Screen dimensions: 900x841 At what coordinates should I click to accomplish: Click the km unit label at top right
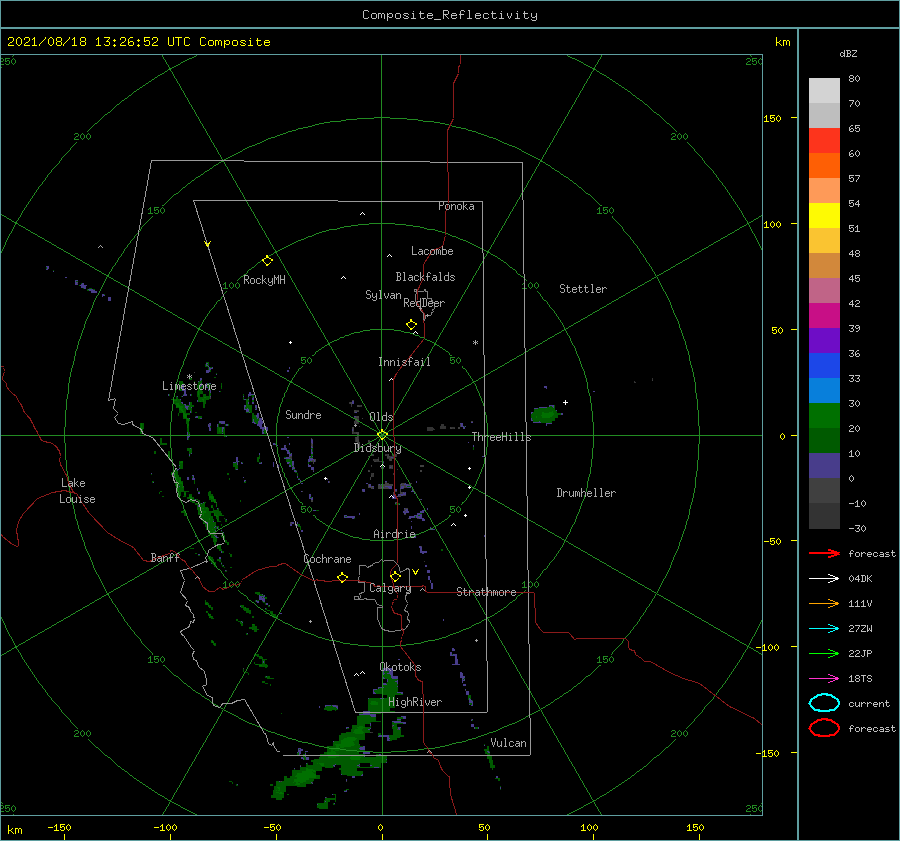[x=783, y=42]
